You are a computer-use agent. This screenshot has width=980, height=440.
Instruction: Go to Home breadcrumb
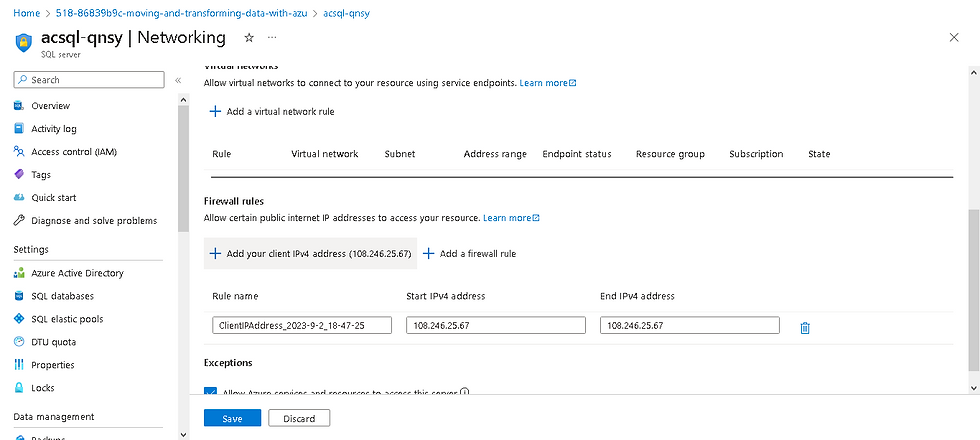point(25,13)
